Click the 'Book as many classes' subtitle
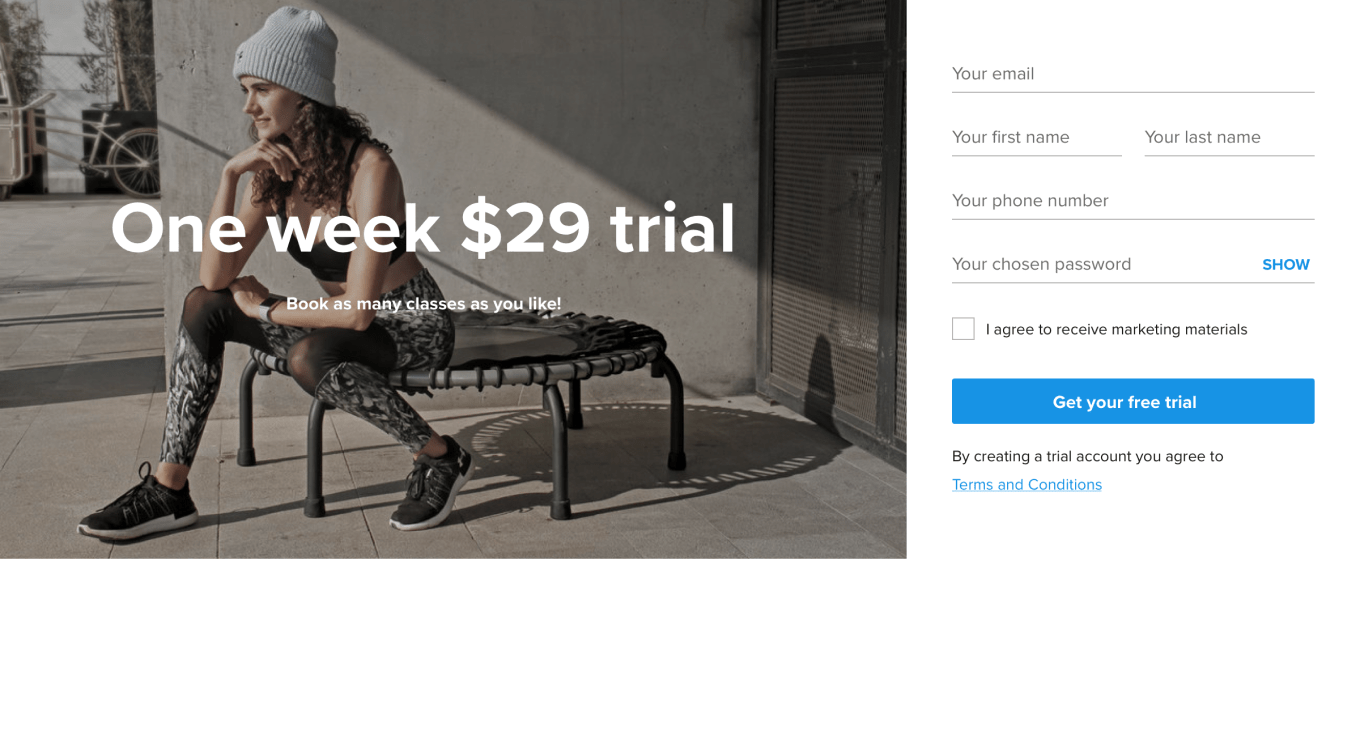This screenshot has width=1360, height=744. tap(423, 303)
